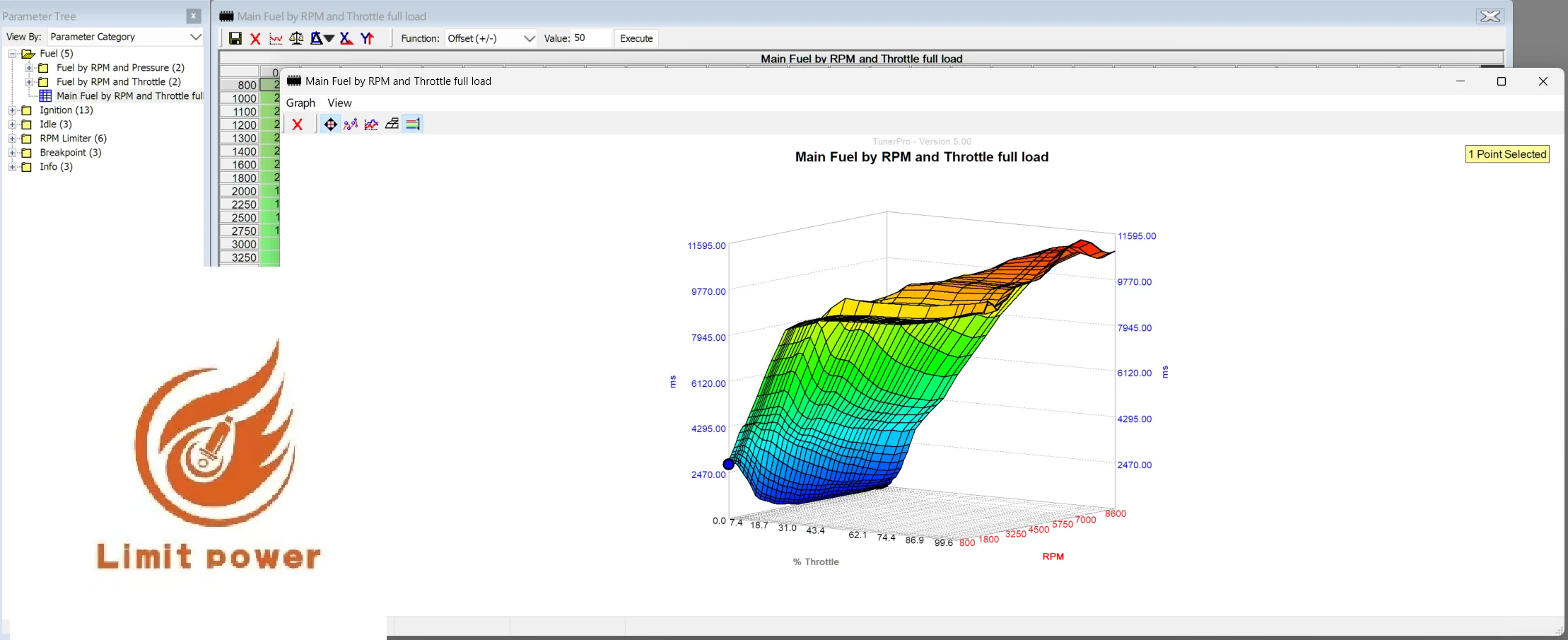The image size is (1568, 640).
Task: Click the 3D surface wireframe icon
Action: (392, 124)
